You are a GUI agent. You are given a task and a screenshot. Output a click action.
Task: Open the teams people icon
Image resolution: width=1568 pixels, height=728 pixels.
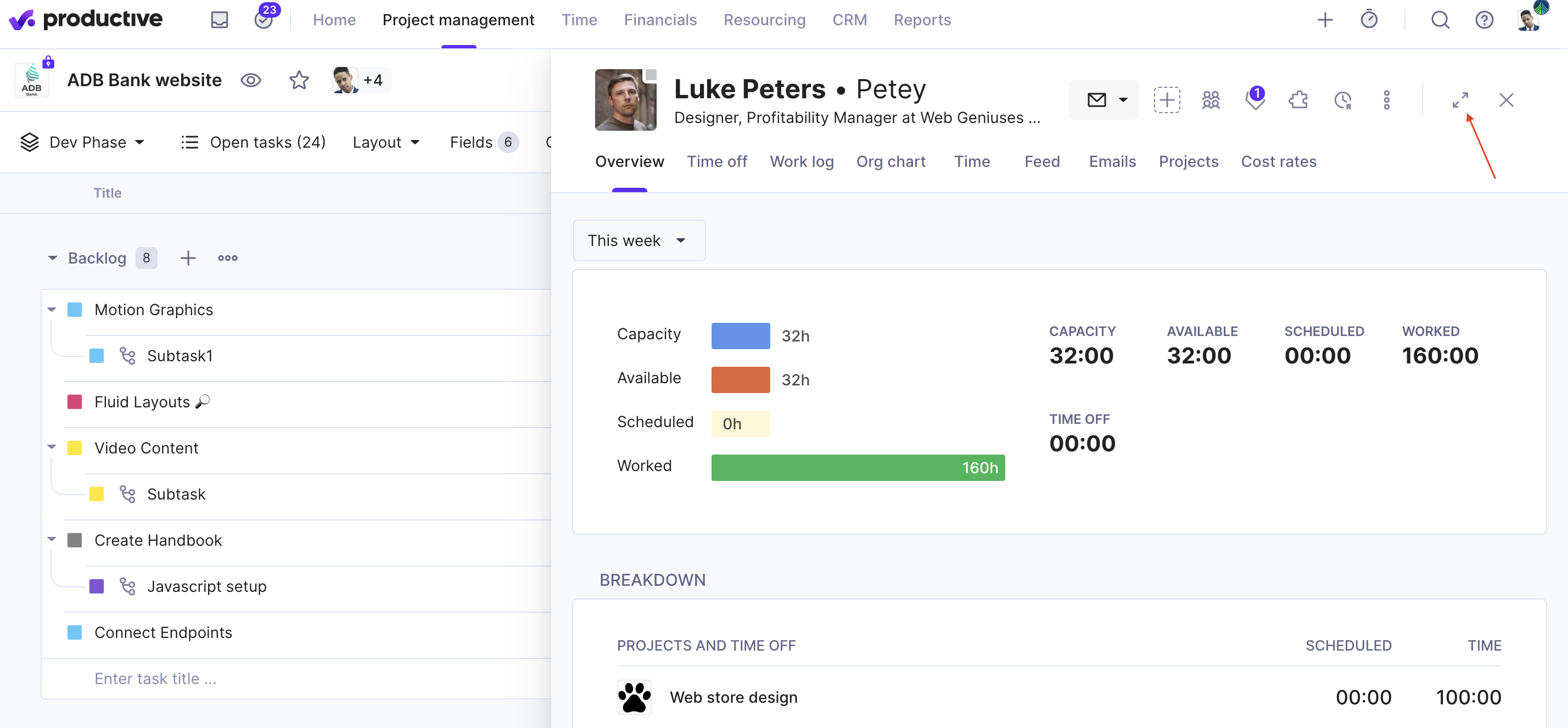[x=1211, y=100]
